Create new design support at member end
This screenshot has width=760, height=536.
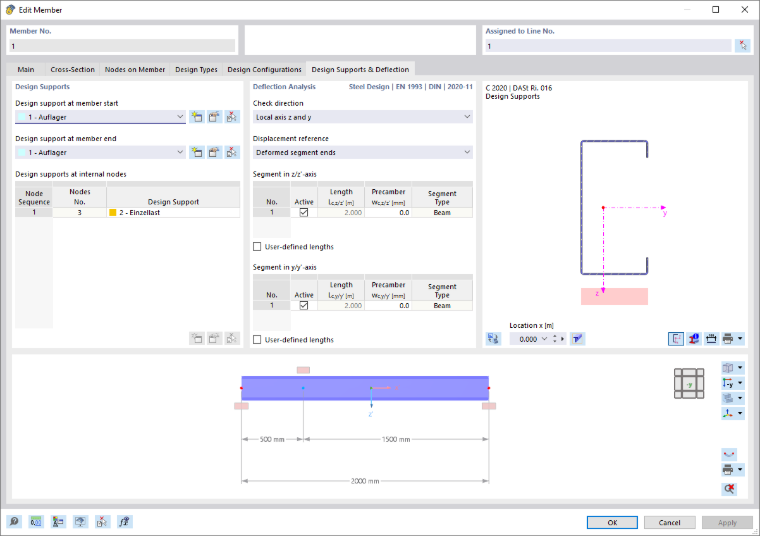(x=196, y=152)
